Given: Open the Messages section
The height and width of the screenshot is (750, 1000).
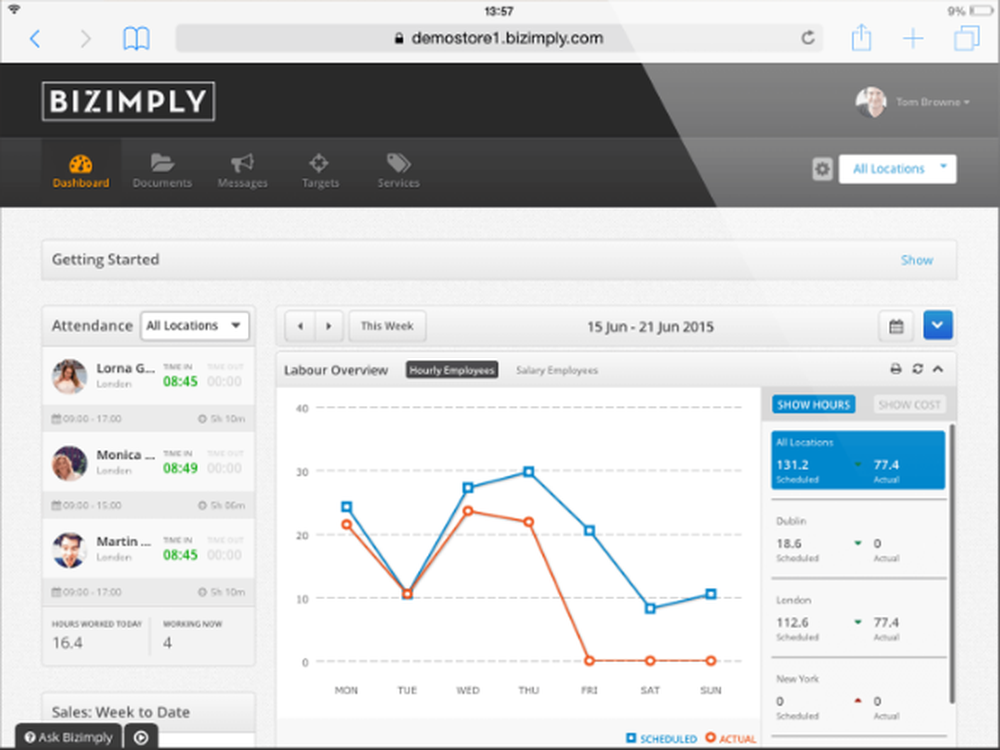Looking at the screenshot, I should (241, 170).
